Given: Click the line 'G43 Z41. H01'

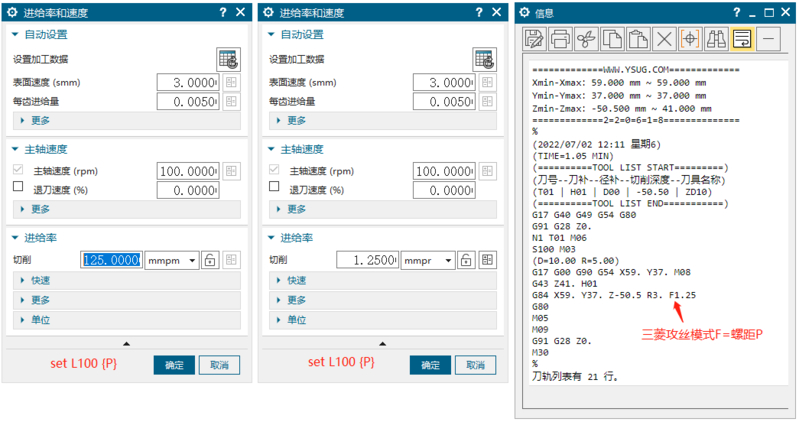Looking at the screenshot, I should click(x=565, y=284).
